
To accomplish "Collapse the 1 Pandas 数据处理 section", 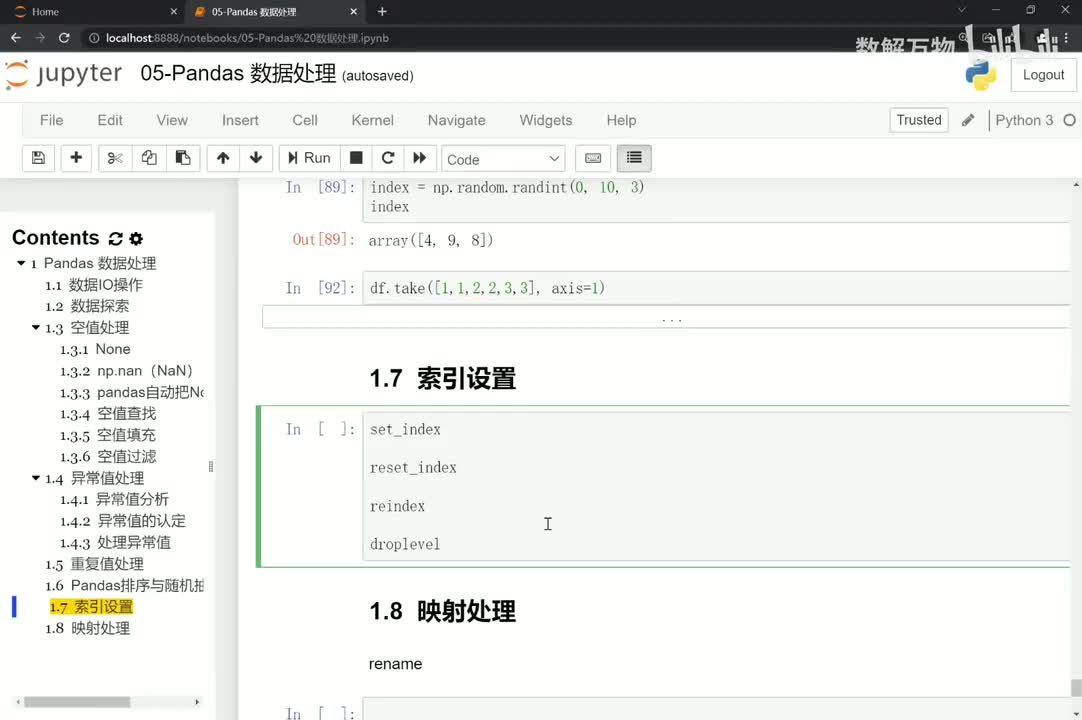I will [x=21, y=263].
